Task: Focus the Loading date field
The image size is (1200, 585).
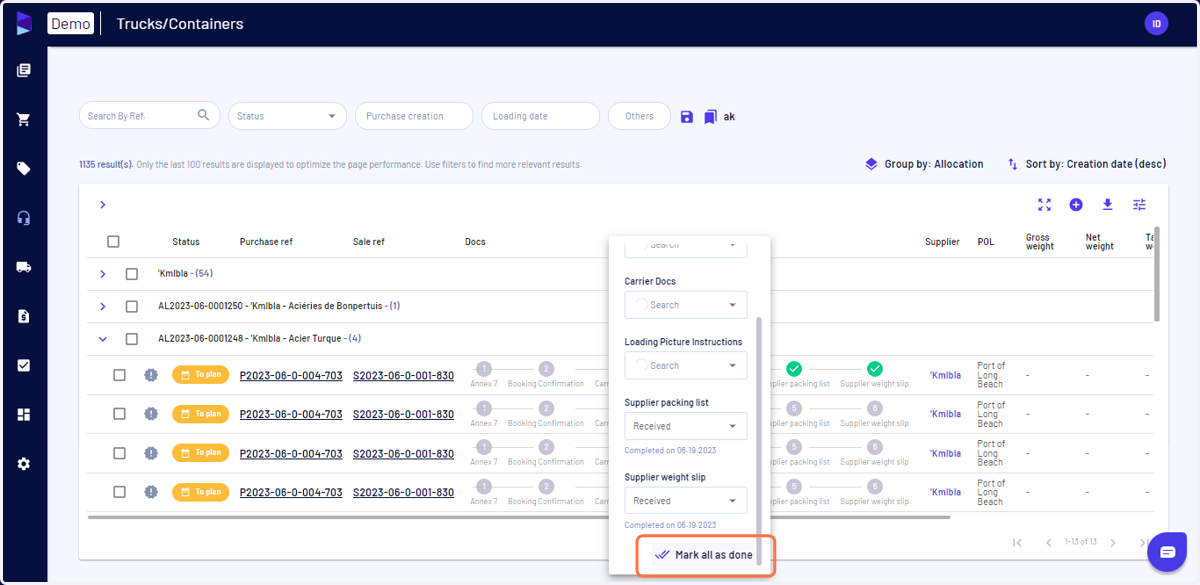Action: point(541,116)
